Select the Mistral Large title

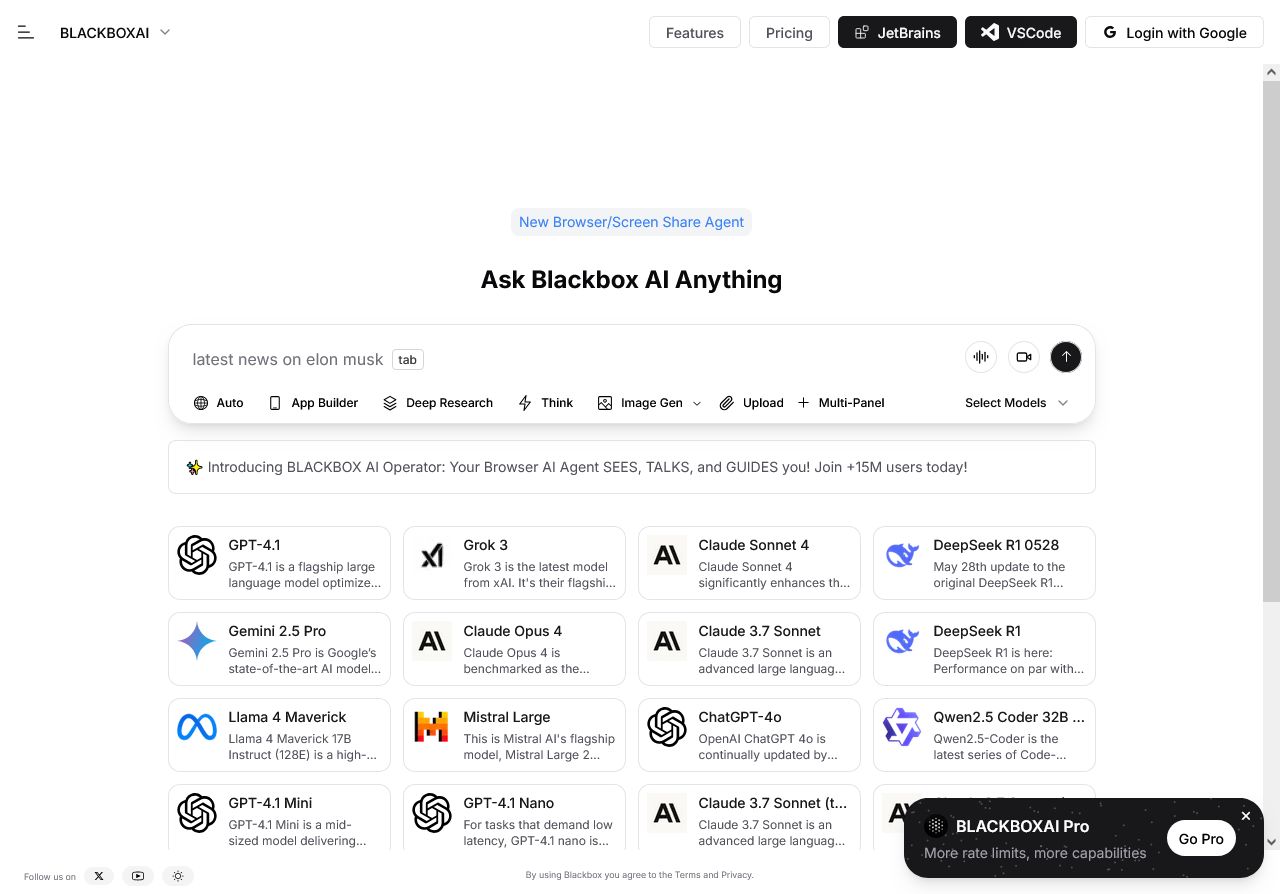[x=507, y=717]
